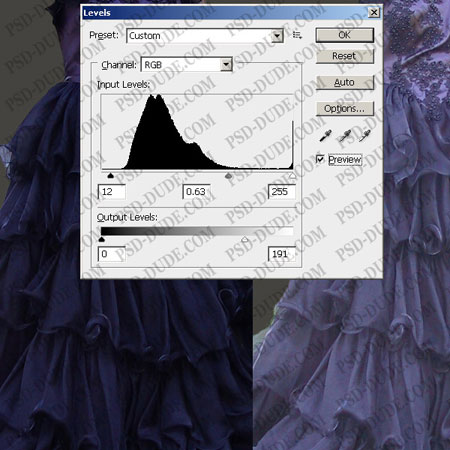Open the Options... dialog

pyautogui.click(x=345, y=109)
